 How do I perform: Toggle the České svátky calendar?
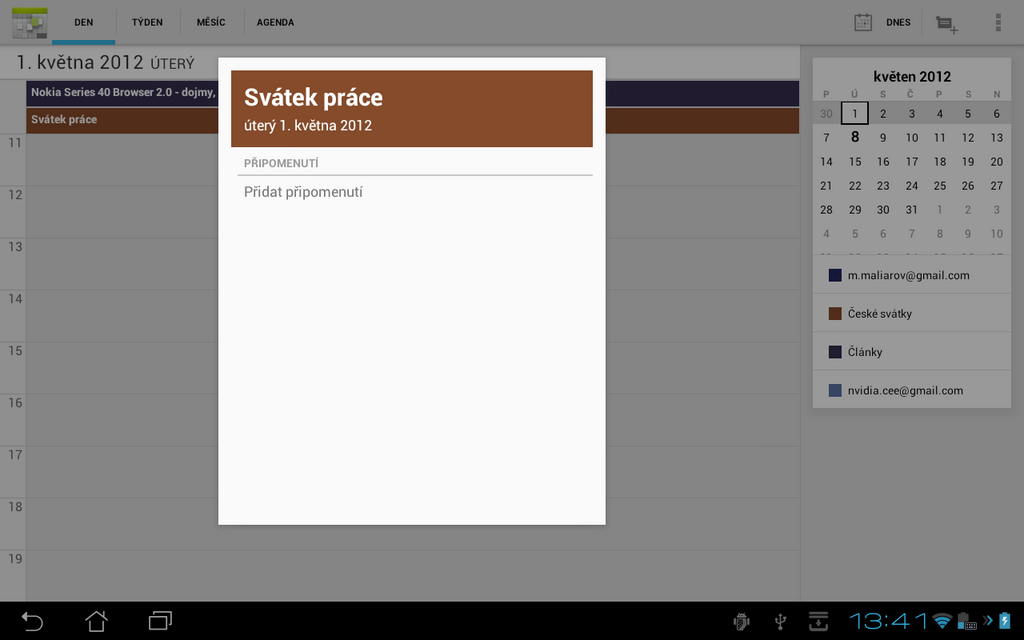coord(911,313)
